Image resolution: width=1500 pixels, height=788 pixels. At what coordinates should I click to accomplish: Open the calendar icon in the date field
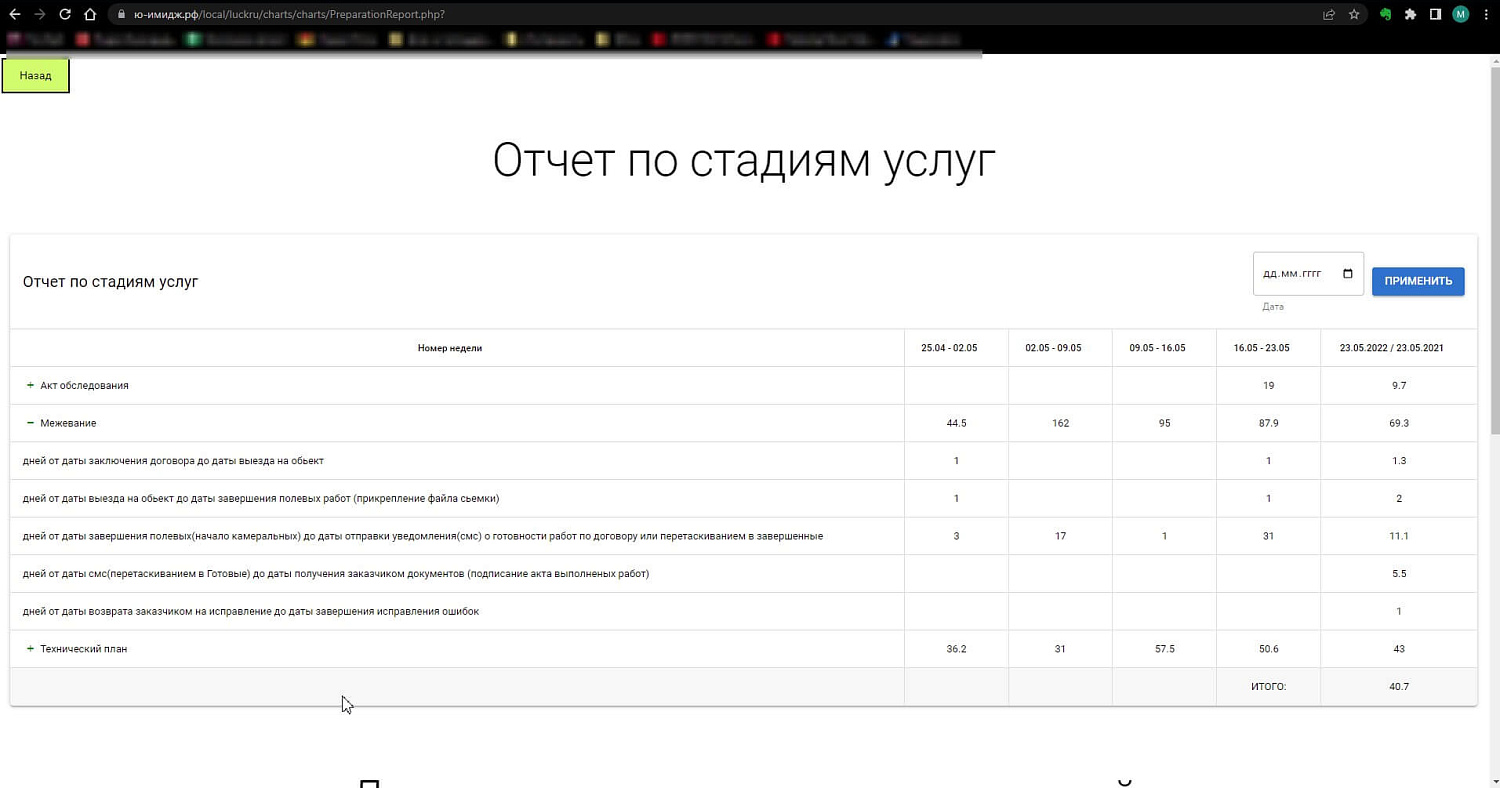pyautogui.click(x=1347, y=273)
